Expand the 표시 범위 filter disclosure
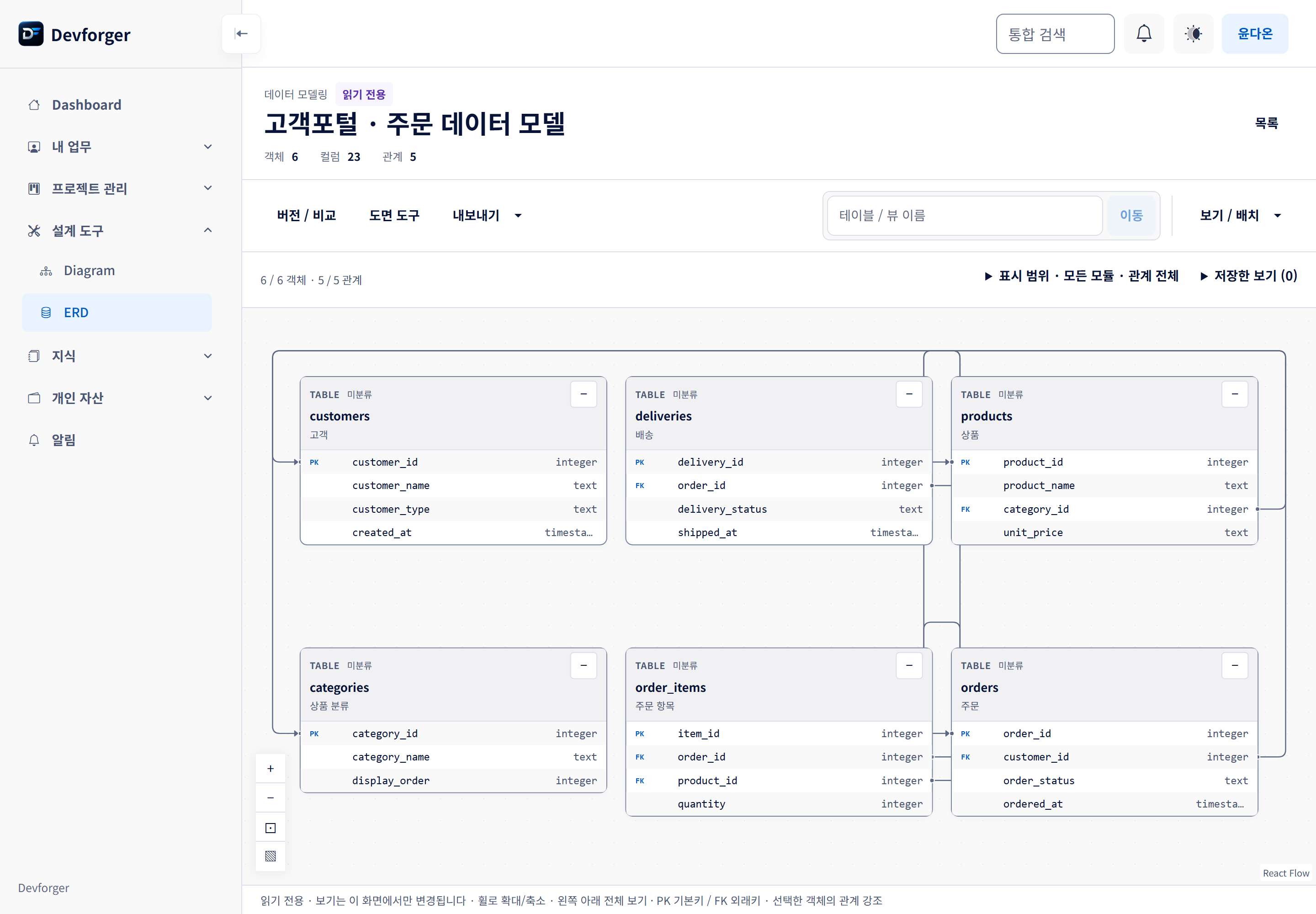 (x=1081, y=276)
